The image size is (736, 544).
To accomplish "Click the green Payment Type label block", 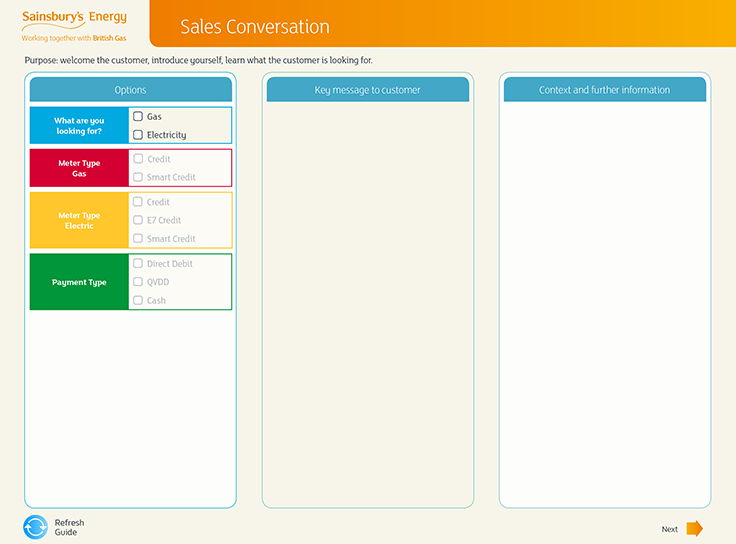I will (79, 282).
